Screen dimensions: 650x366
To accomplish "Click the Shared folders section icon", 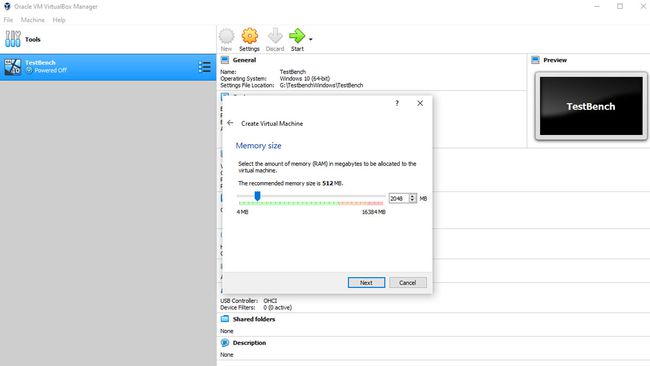I will coord(225,319).
